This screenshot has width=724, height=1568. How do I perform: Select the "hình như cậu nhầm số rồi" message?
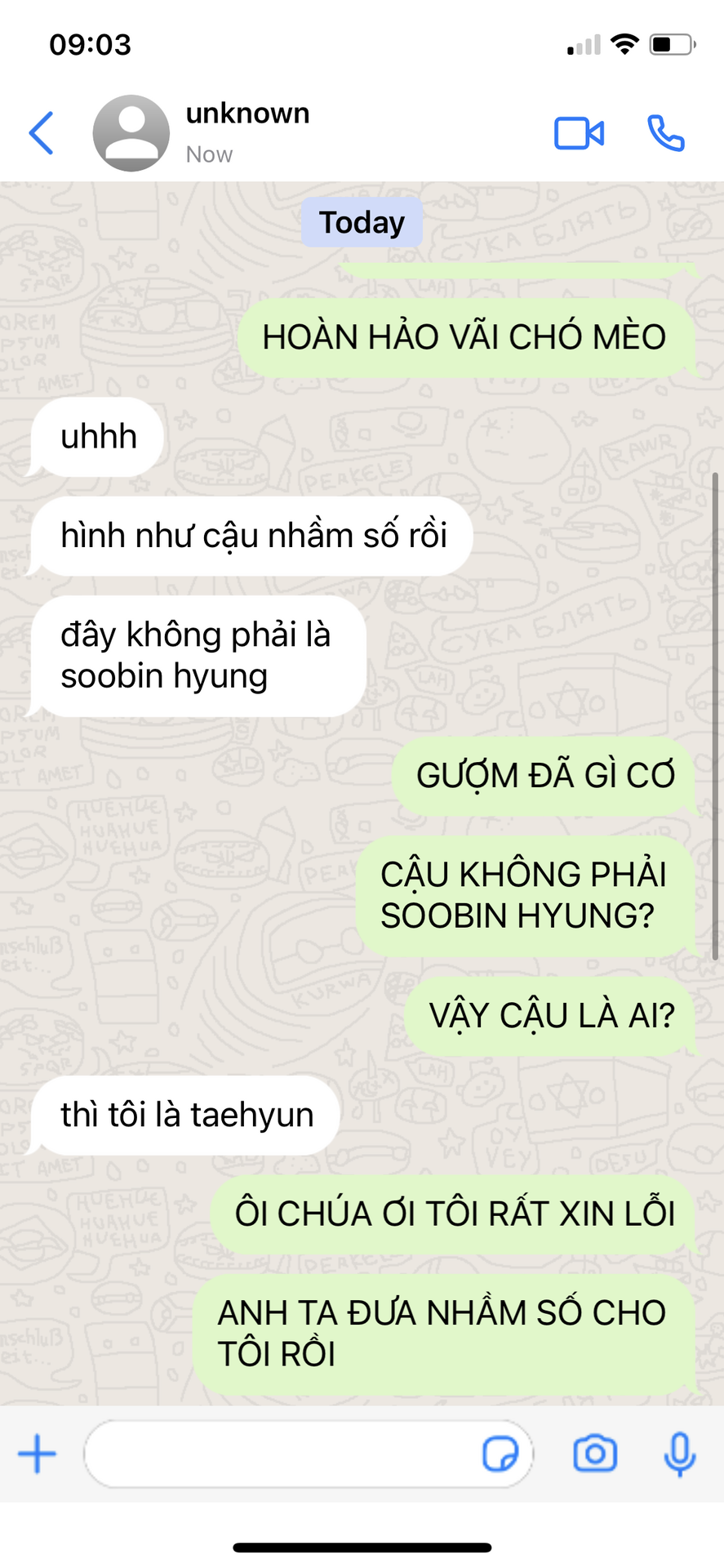[252, 536]
